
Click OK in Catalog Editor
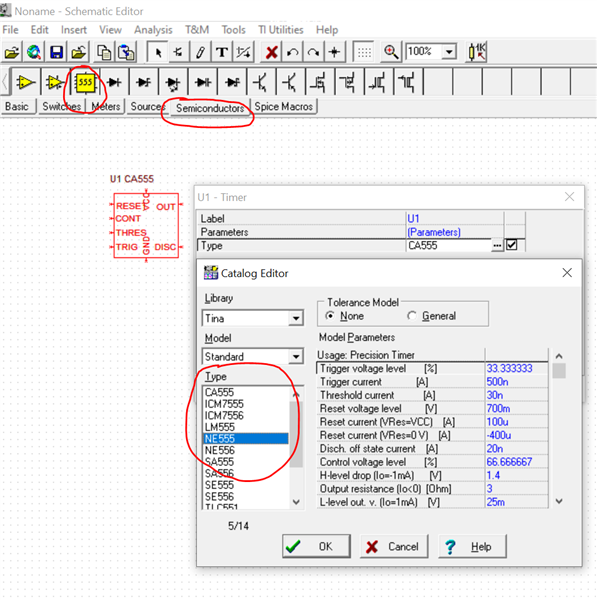[316, 546]
